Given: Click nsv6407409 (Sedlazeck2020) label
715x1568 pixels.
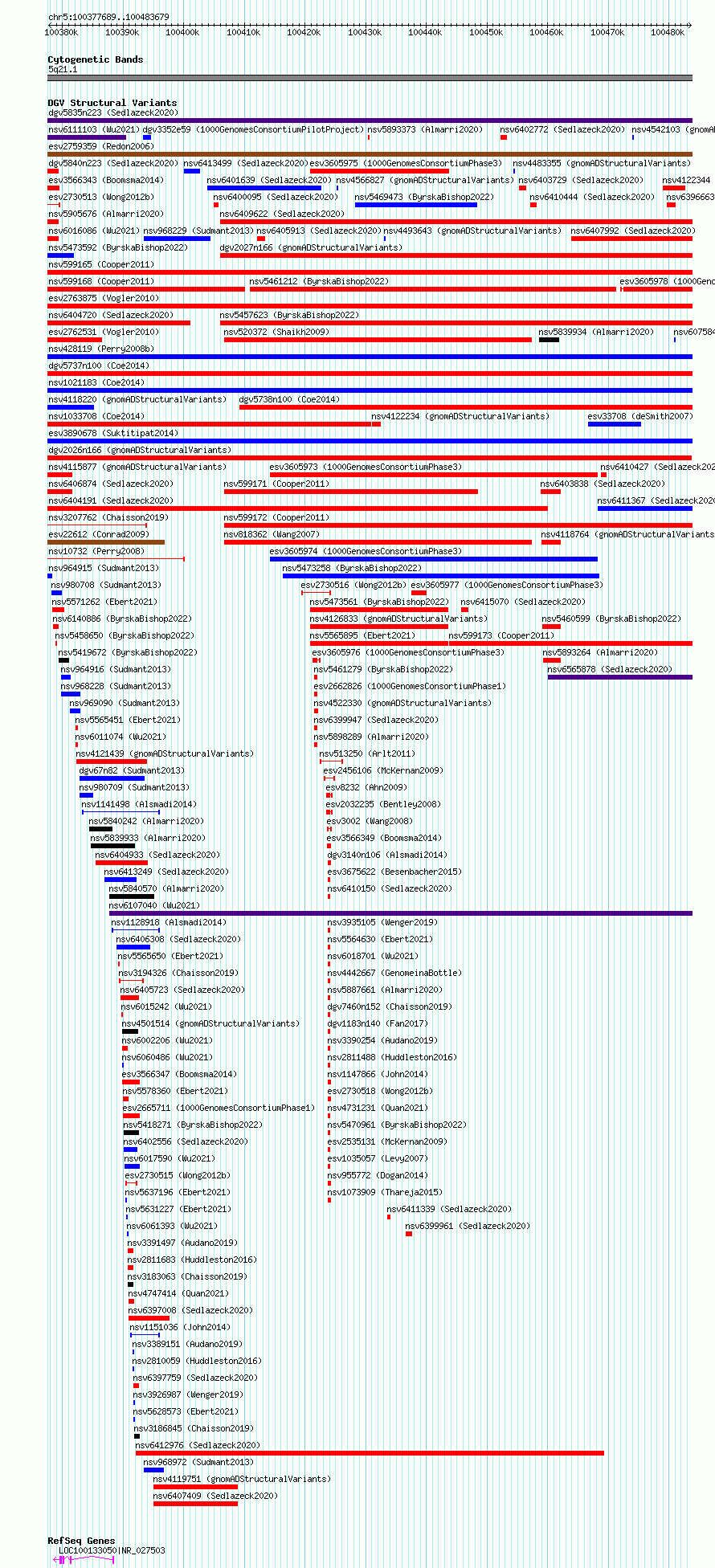Looking at the screenshot, I should [215, 1496].
